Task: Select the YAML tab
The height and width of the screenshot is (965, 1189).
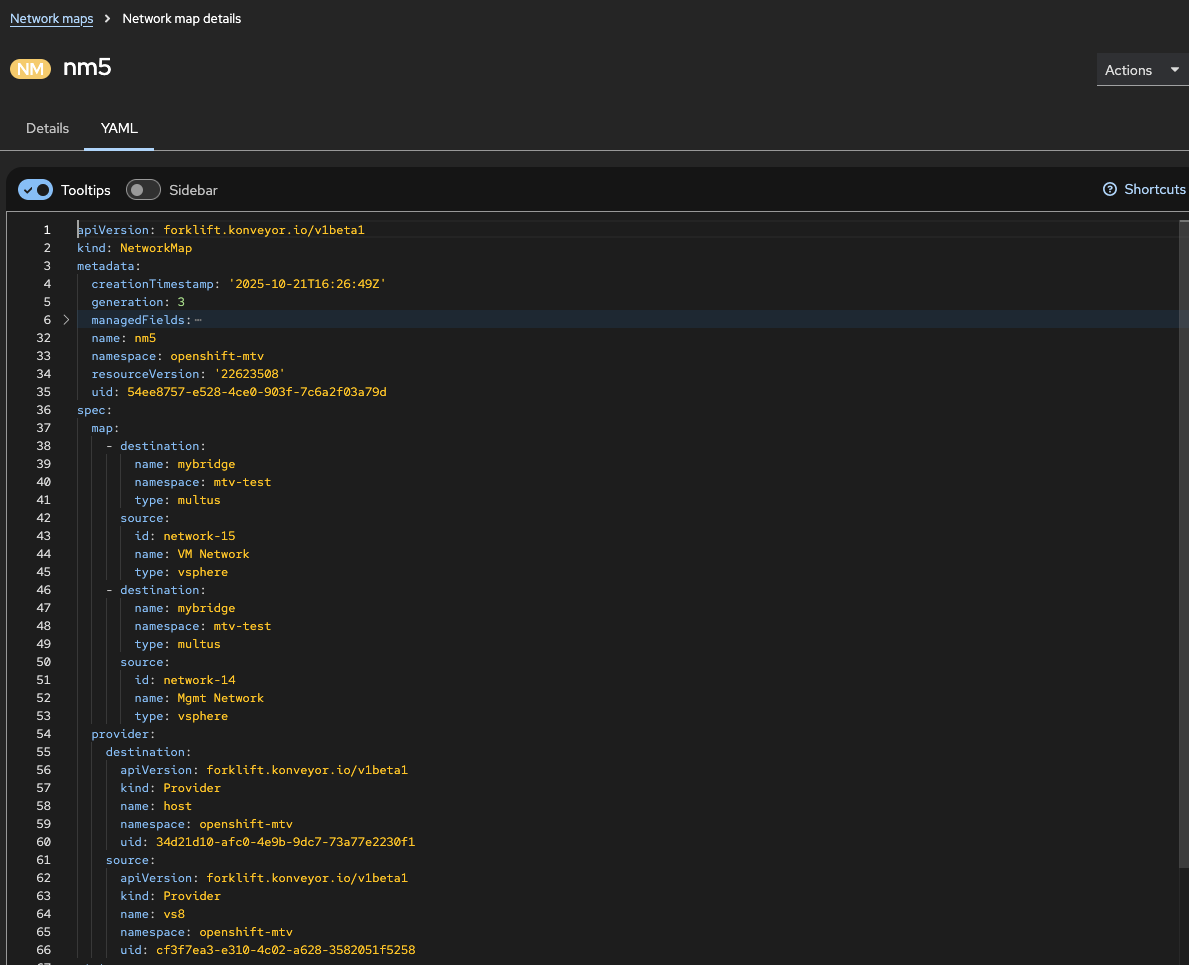Action: (119, 128)
